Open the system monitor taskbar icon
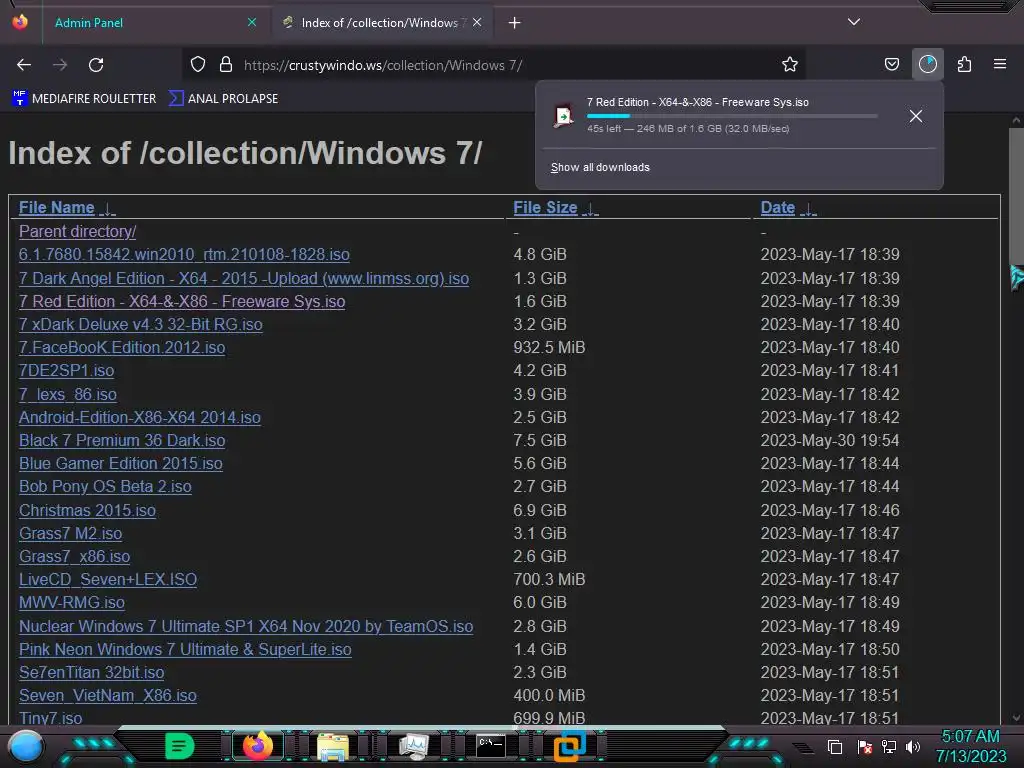This screenshot has height=768, width=1024. point(413,746)
